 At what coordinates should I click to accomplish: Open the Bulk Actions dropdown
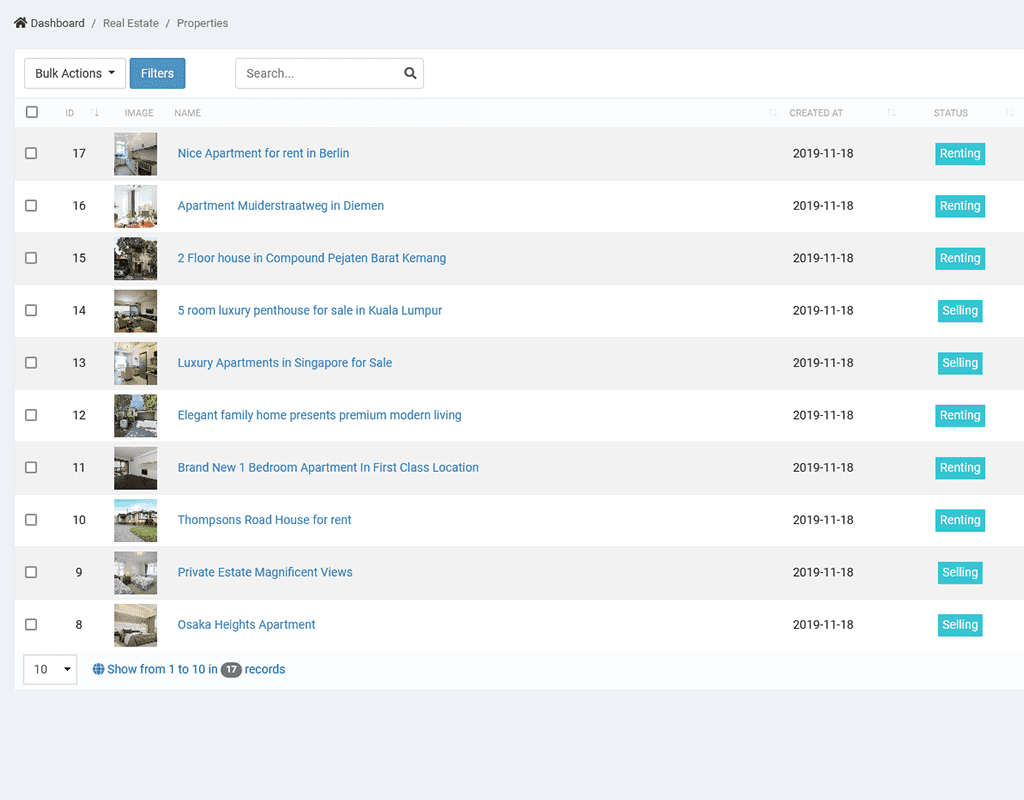click(75, 73)
